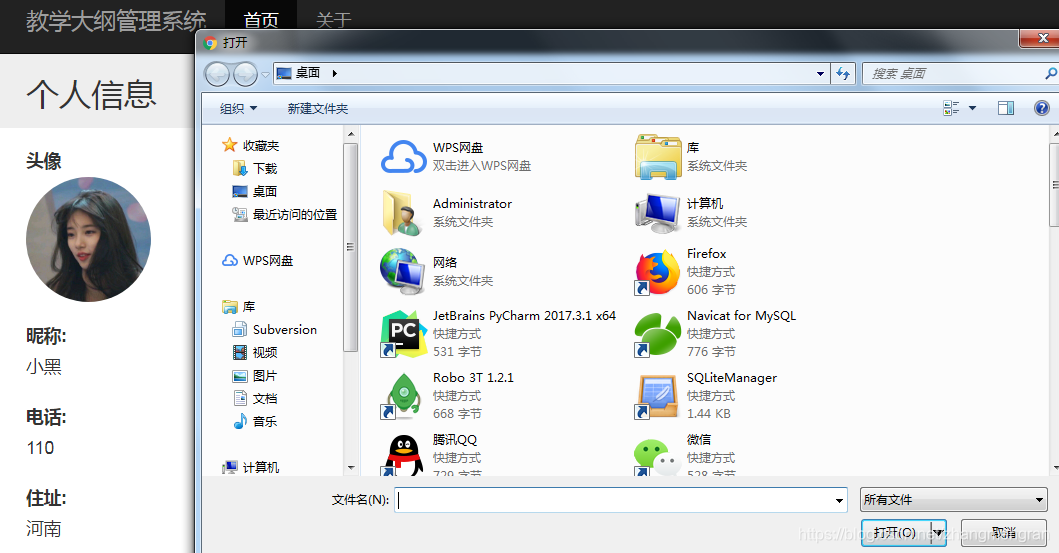Viewport: 1059px width, 553px height.
Task: Click the sidebar scrollbar down arrow
Action: [x=351, y=467]
